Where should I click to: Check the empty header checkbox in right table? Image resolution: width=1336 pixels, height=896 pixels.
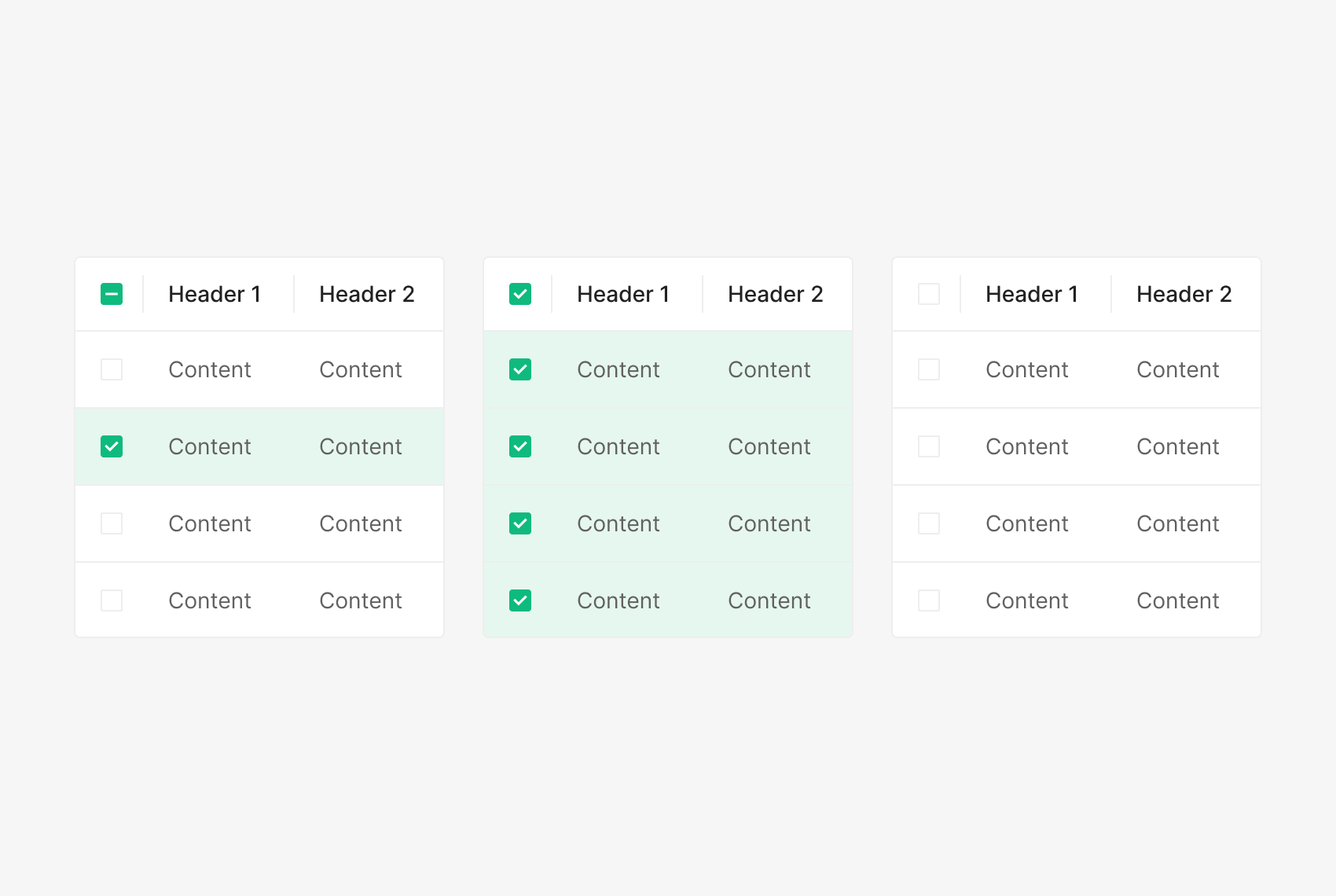929,294
